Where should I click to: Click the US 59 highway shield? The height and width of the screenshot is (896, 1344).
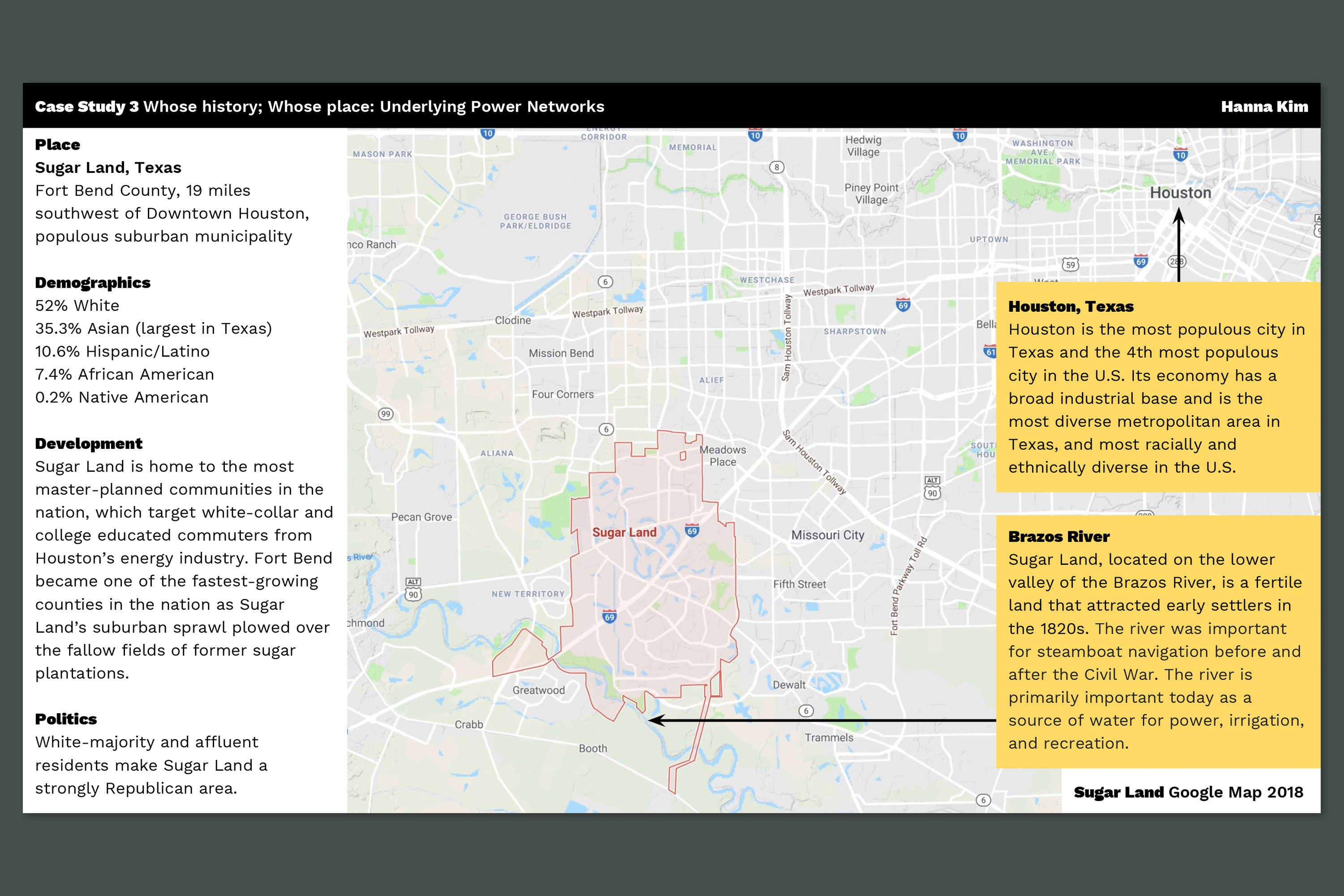(1070, 265)
